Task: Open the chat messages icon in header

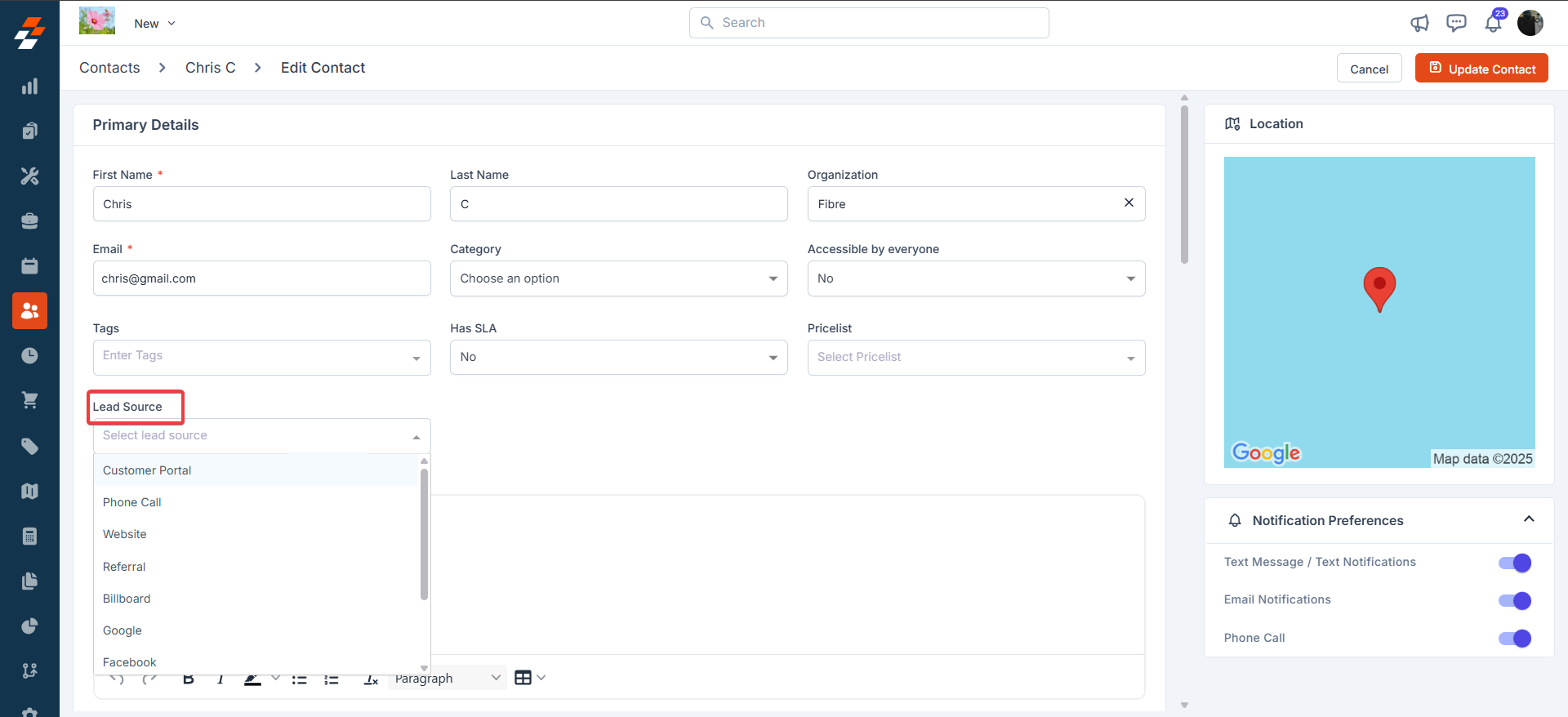Action: pyautogui.click(x=1456, y=23)
